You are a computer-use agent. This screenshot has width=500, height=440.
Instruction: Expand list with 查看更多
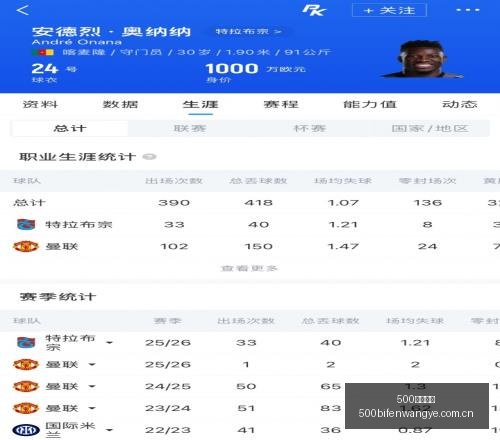pyautogui.click(x=249, y=268)
